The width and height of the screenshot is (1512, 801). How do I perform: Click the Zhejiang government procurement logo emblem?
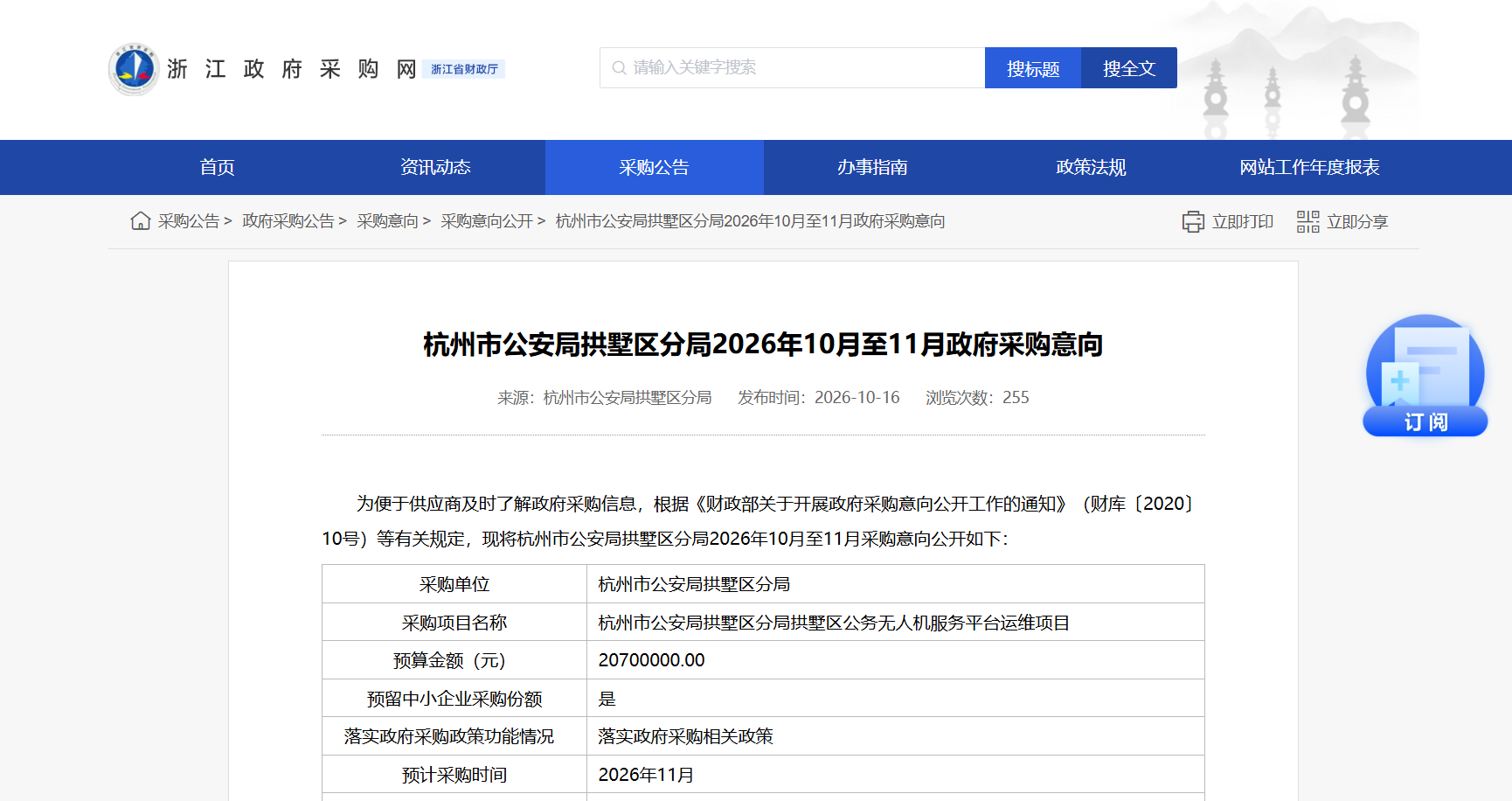coord(134,68)
